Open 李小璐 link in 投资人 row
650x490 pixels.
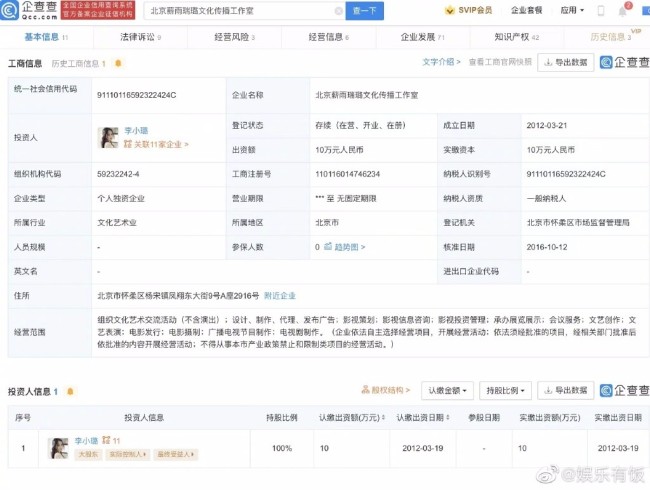coord(136,131)
